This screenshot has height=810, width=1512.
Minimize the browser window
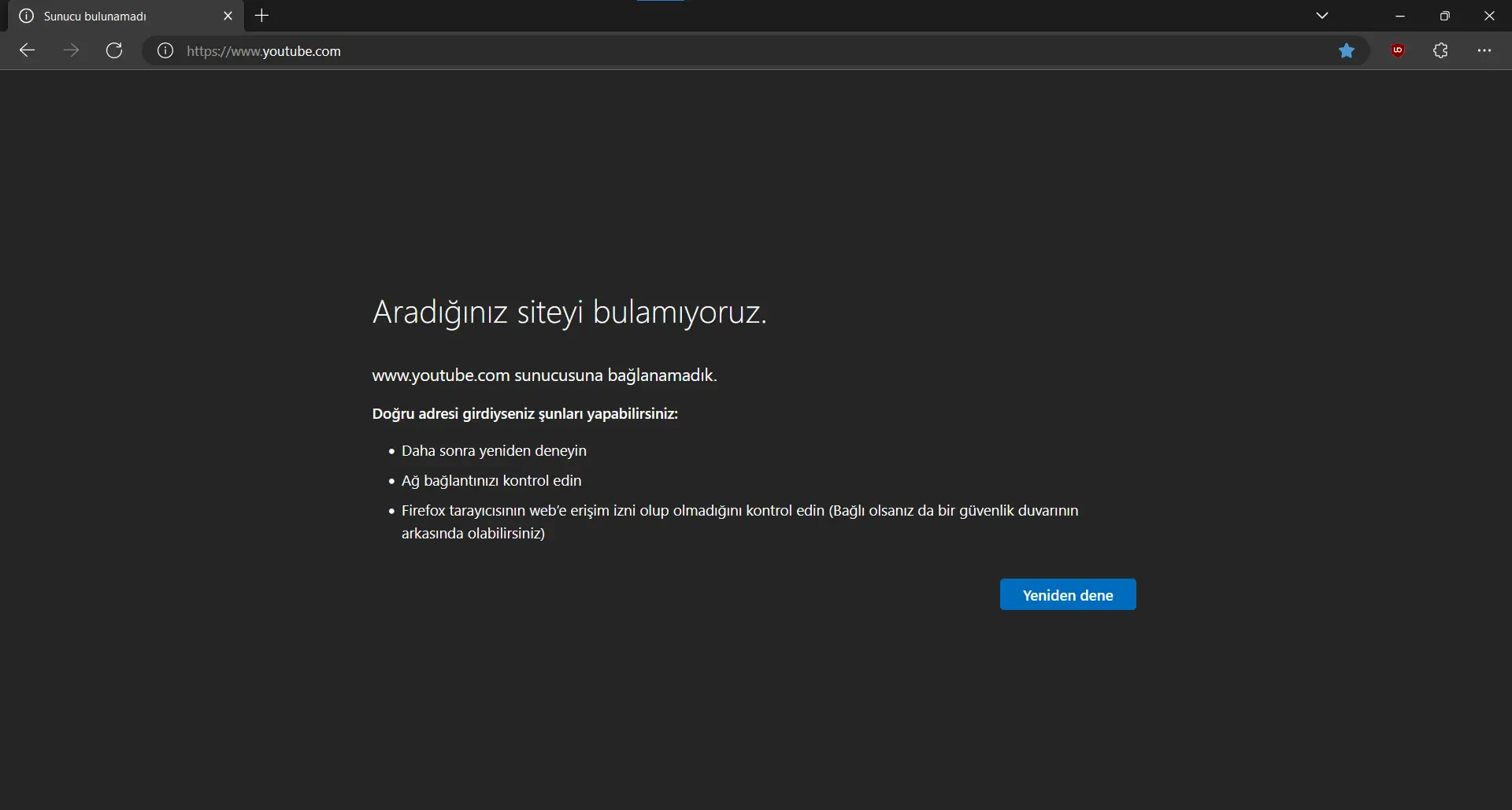(1400, 16)
